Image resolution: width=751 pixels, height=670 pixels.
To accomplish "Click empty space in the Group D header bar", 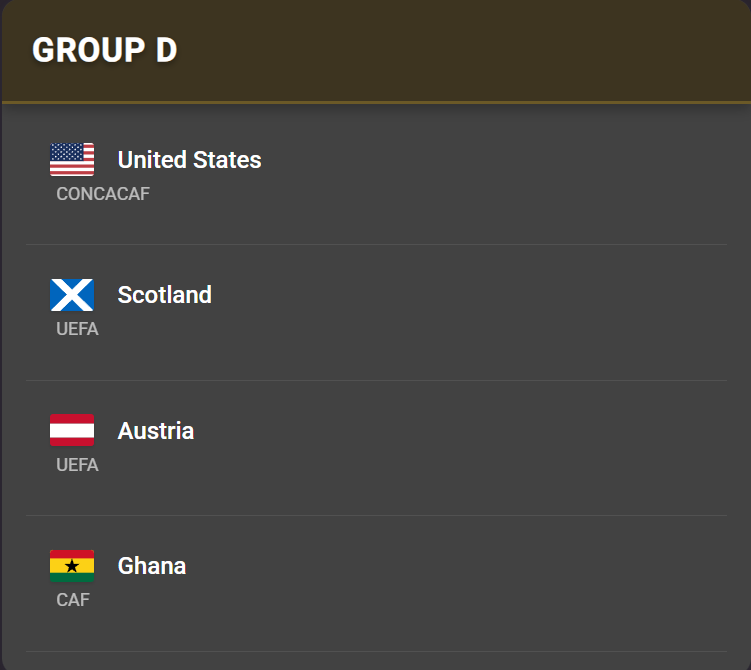I will click(480, 50).
